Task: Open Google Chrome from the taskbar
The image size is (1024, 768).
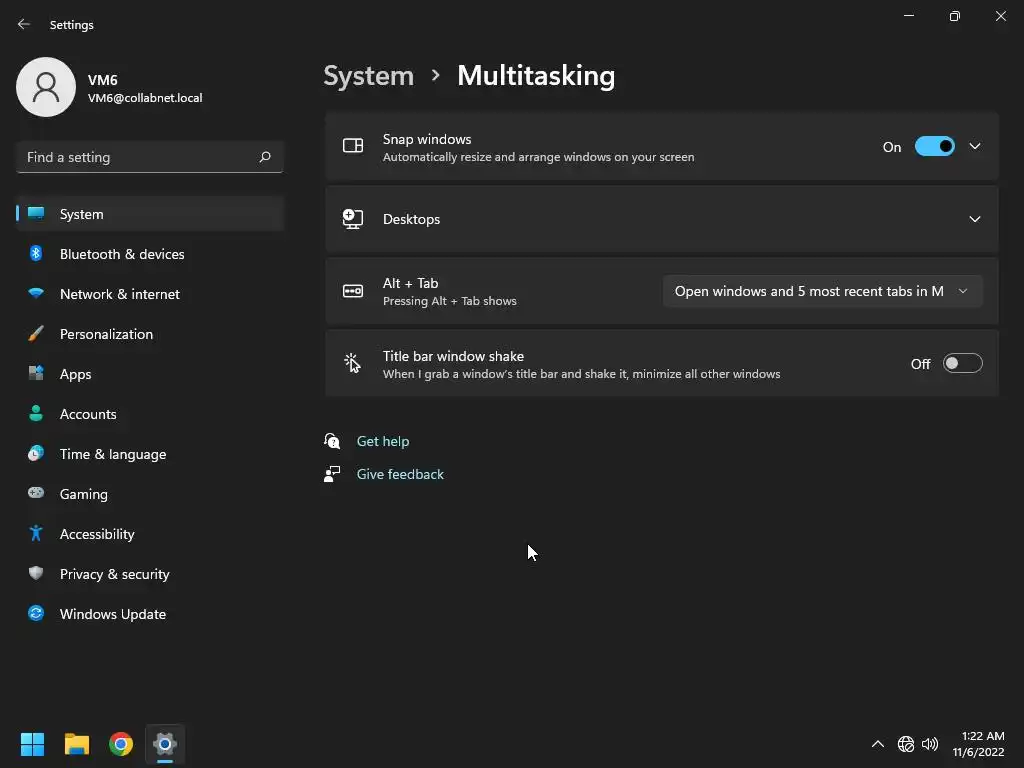Action: (121, 744)
